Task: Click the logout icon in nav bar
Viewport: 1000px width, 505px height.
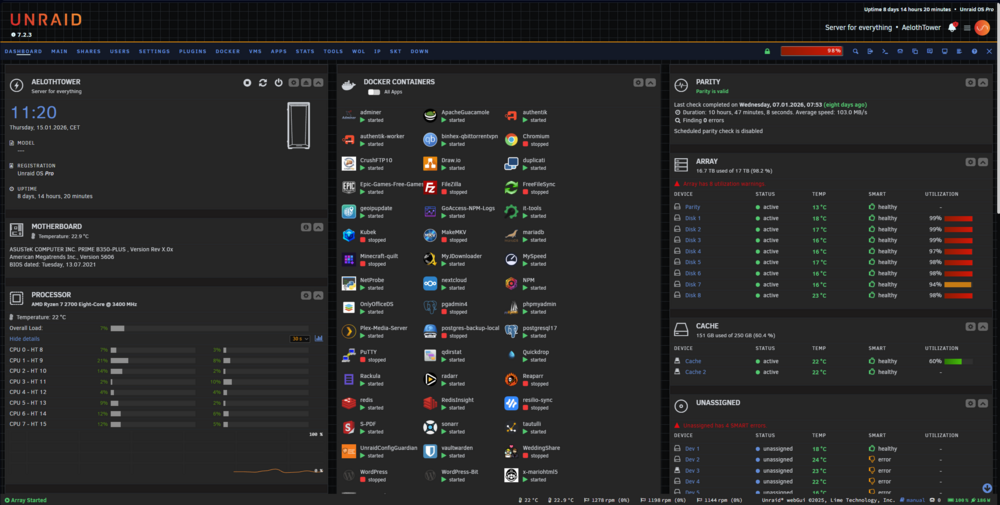Action: click(x=870, y=51)
